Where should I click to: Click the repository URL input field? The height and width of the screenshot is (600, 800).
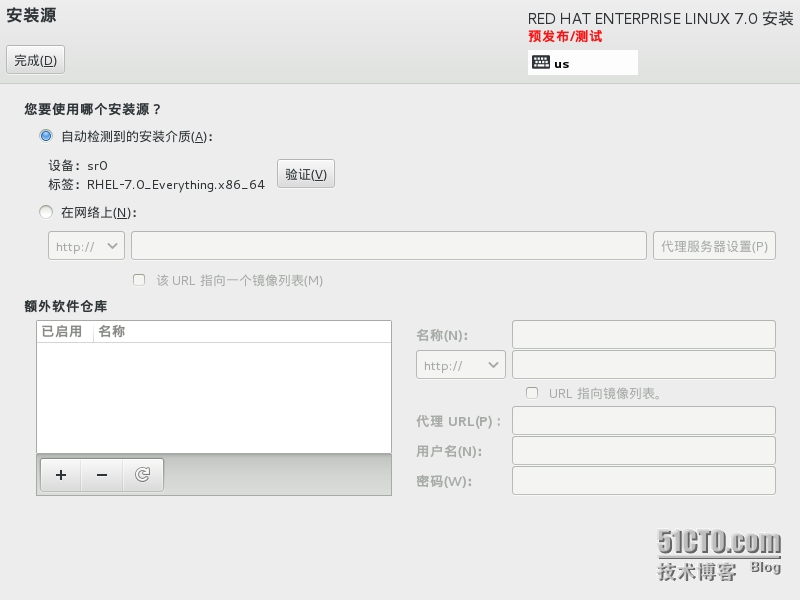click(644, 365)
